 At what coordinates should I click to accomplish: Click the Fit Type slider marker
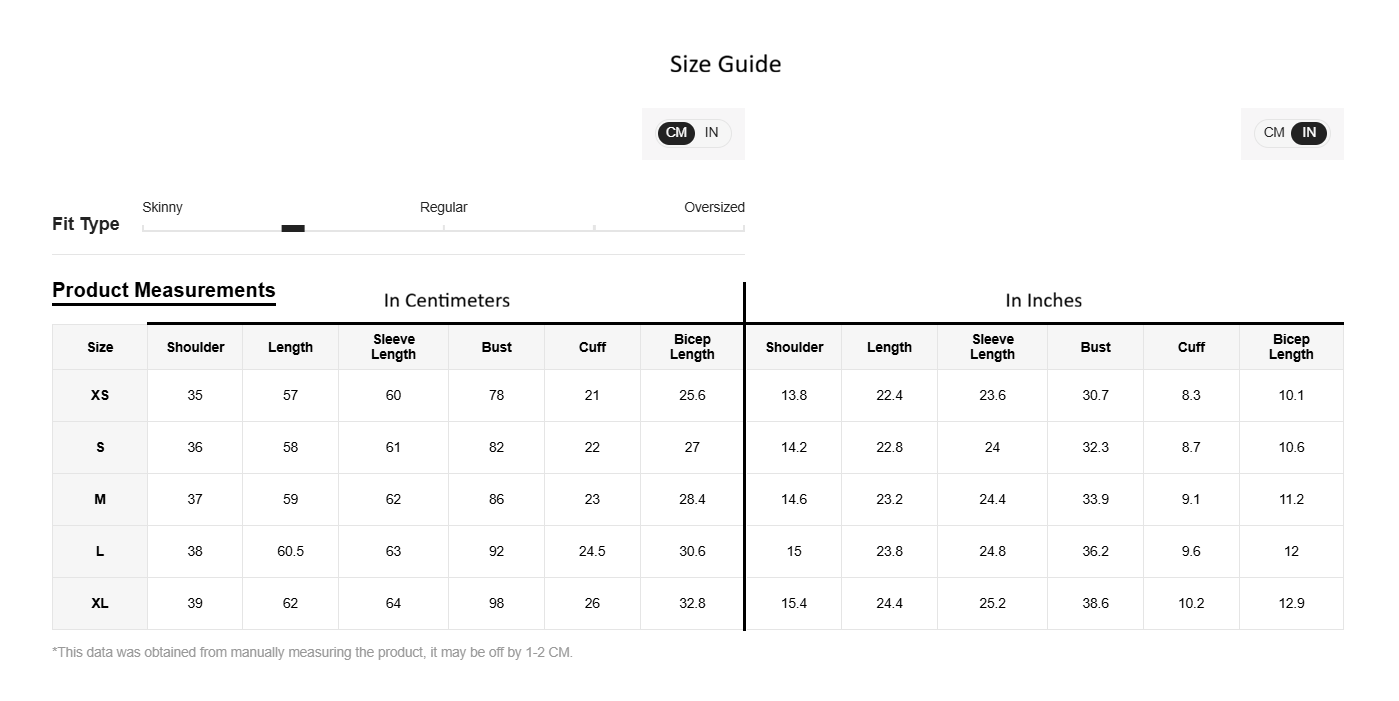pos(293,228)
